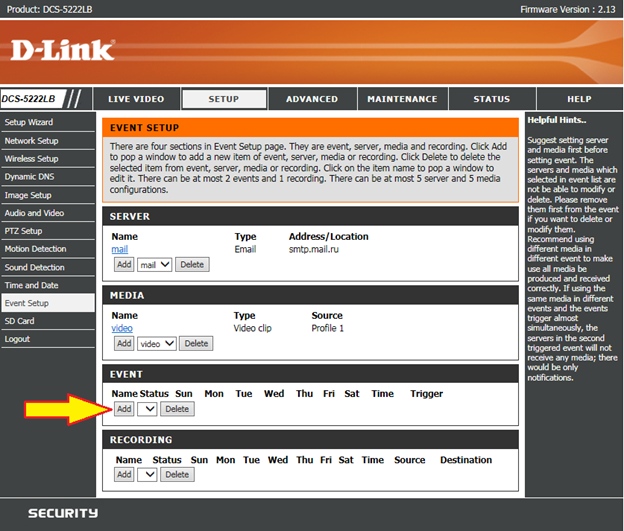The height and width of the screenshot is (531, 624).
Task: Open the SD Card page
Action: click(x=20, y=321)
